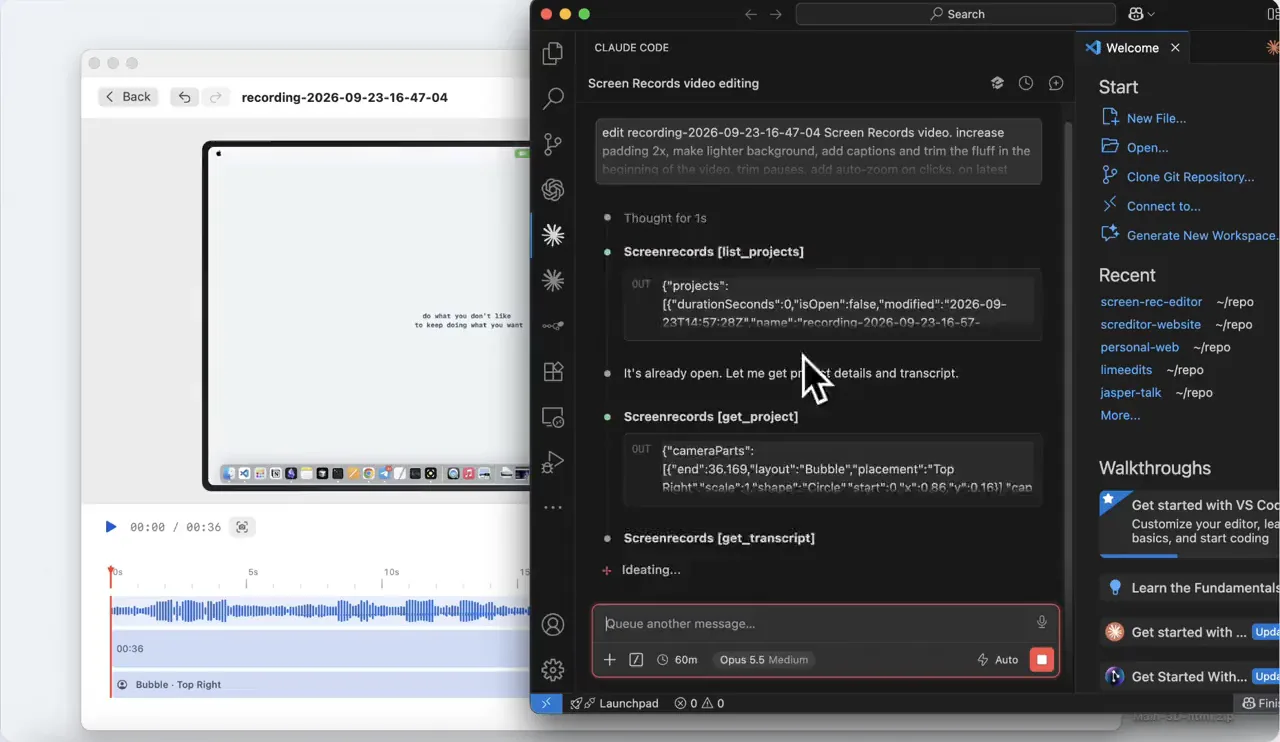Close the Welcome tab
The height and width of the screenshot is (742, 1280).
1175,47
